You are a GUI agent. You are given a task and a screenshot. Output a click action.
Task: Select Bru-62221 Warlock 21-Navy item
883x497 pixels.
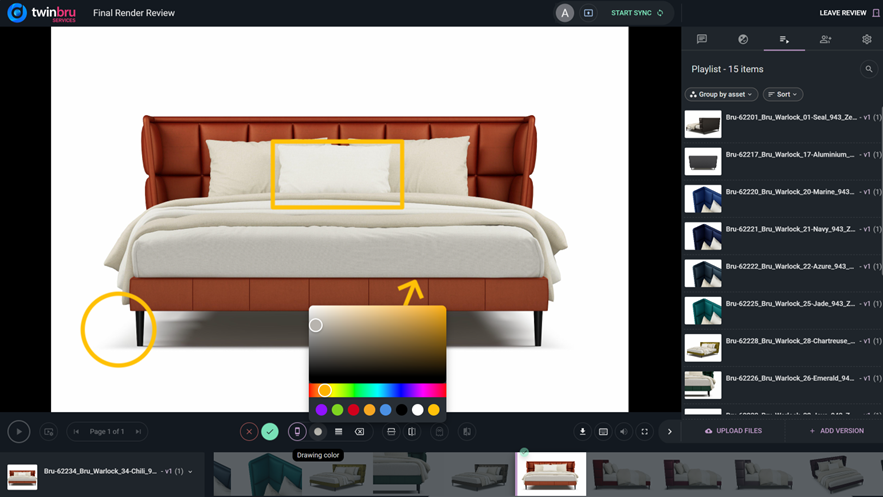click(x=782, y=236)
